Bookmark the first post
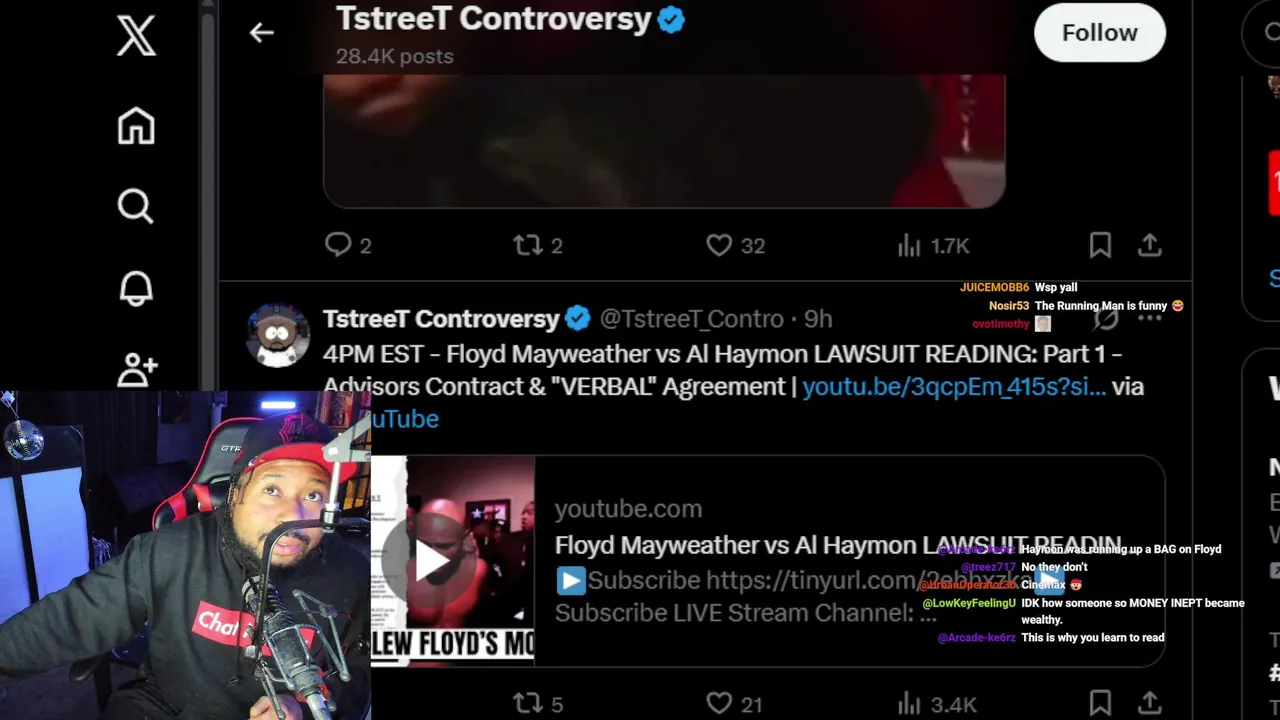 point(1100,245)
